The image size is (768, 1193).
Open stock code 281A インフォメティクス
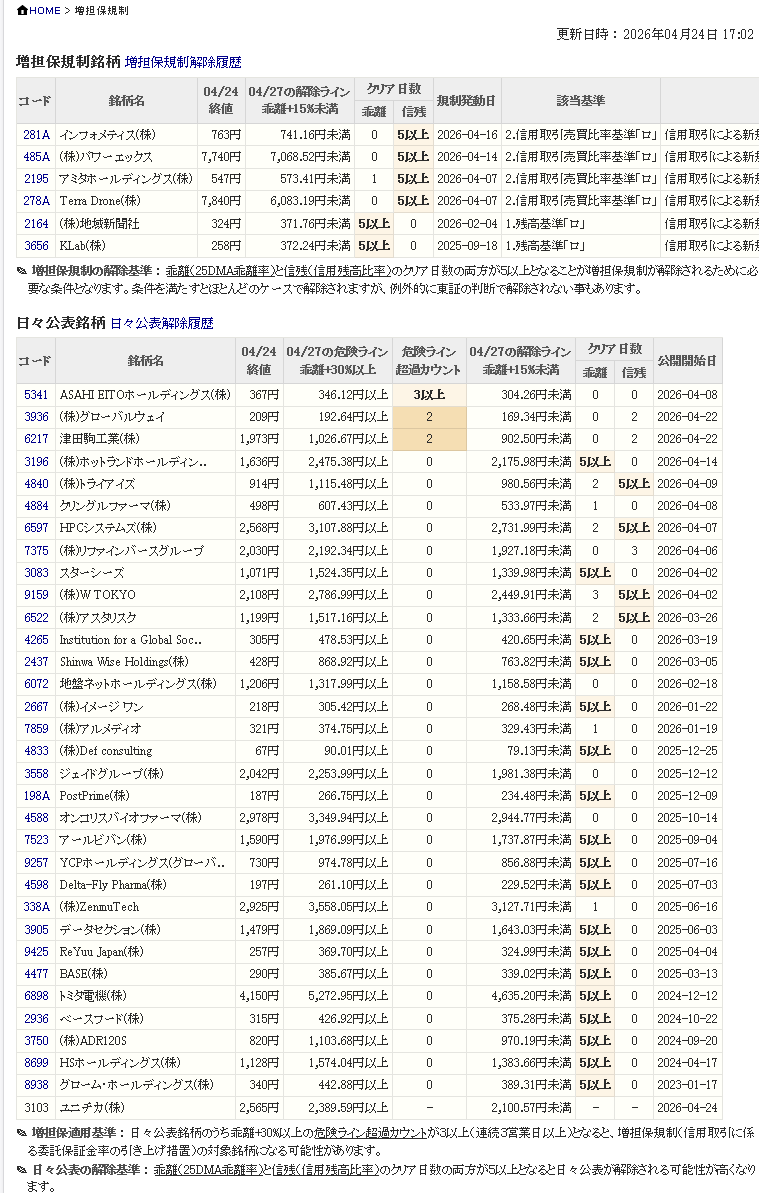36,135
